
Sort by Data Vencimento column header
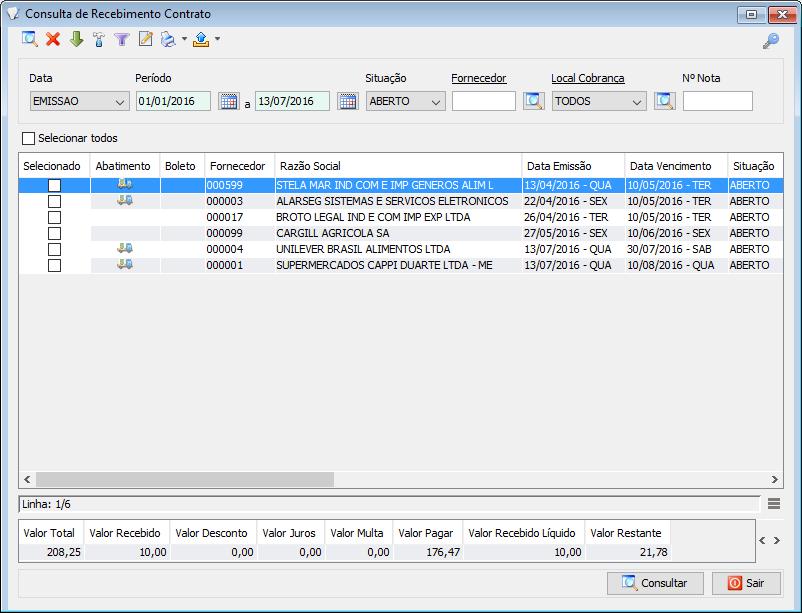[676, 166]
